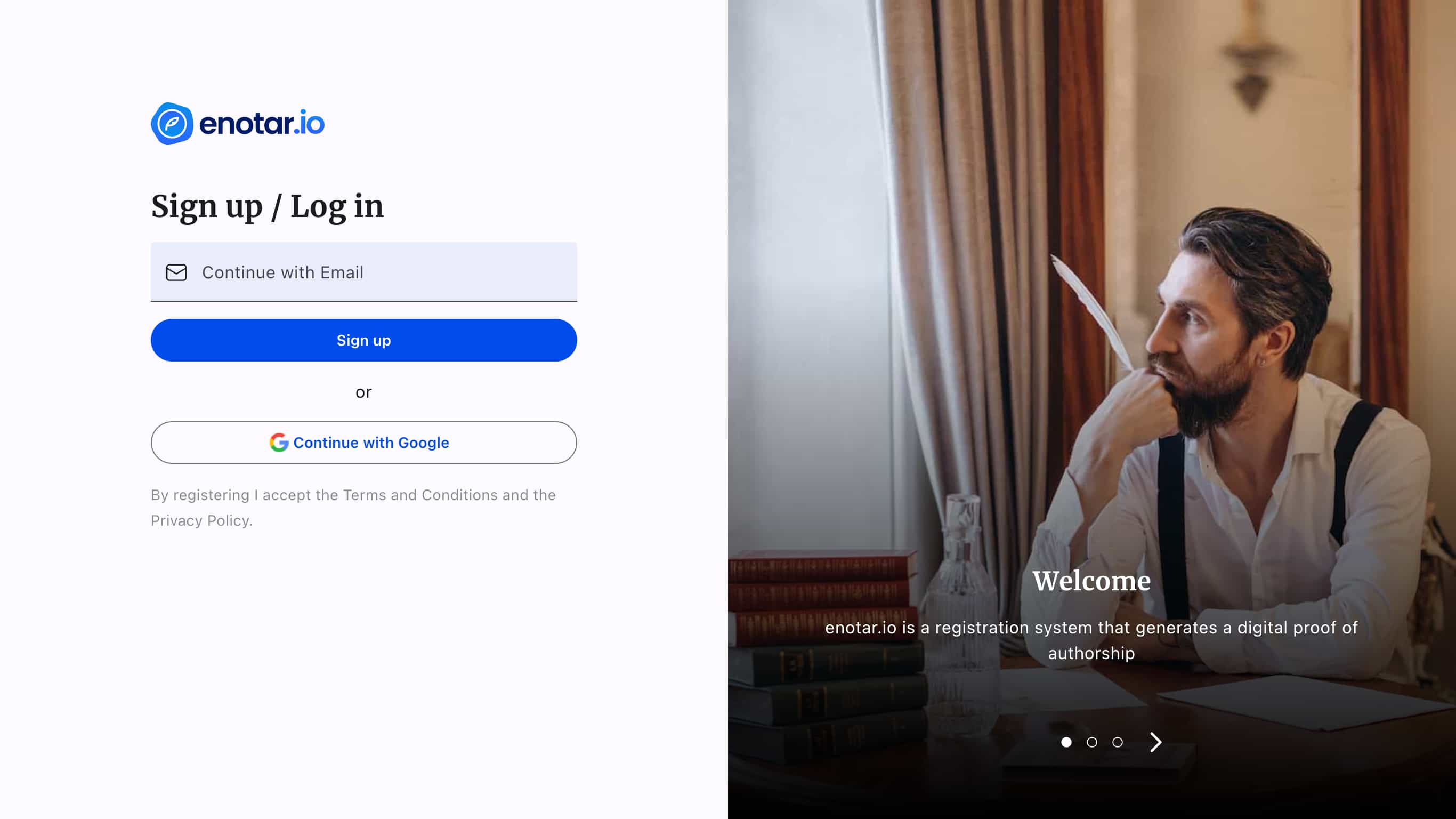
Task: Click the enotar.io feather logo icon
Action: point(172,123)
